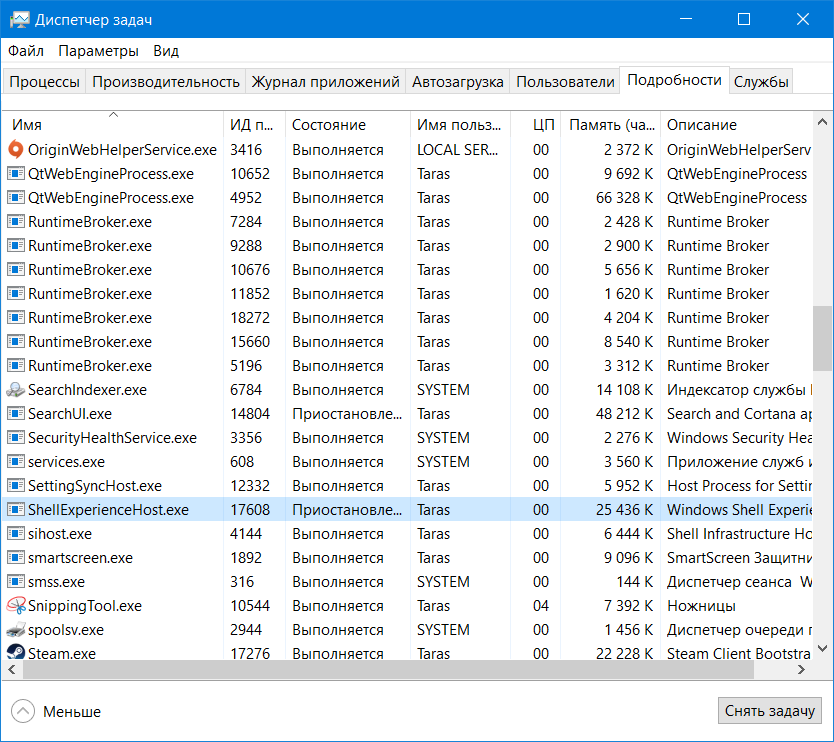
Task: Collapse view with the Меньше button
Action: click(x=56, y=711)
